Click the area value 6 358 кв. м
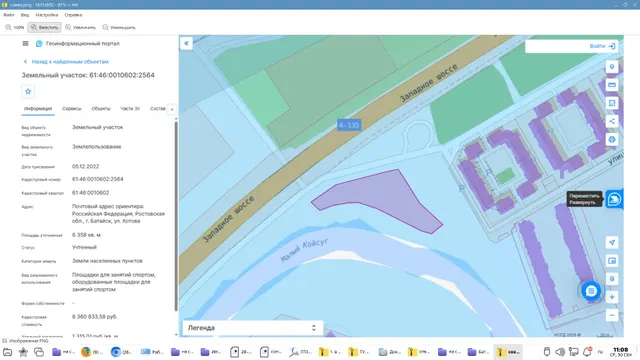This screenshot has height=360, width=640. [x=87, y=235]
